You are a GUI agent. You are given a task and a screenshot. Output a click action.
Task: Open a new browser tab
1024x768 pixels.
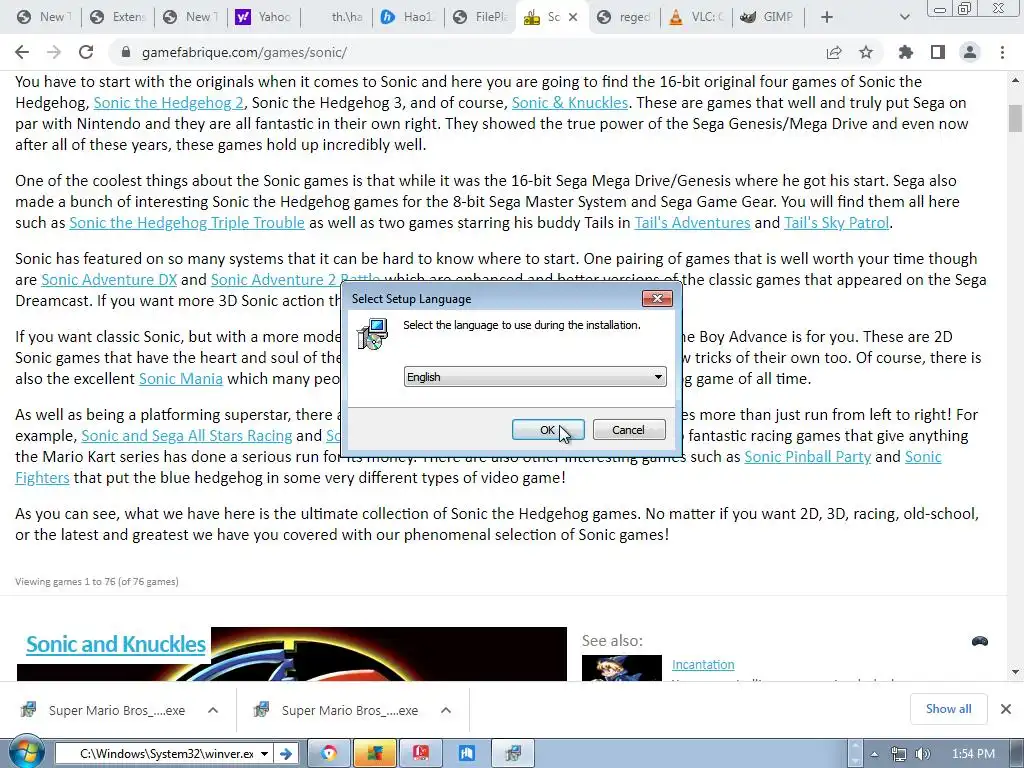(827, 17)
